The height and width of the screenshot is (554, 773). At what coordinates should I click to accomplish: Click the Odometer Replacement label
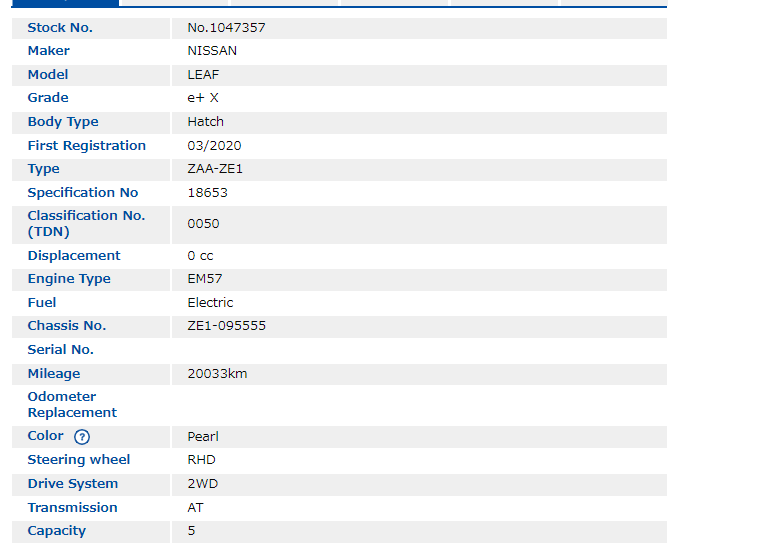[72, 405]
